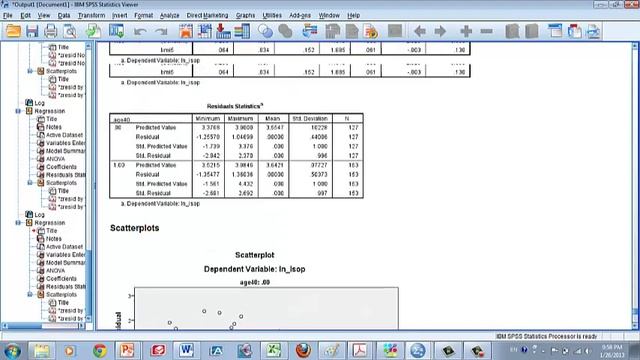Click the outline pane down scroll arrow
The height and width of the screenshot is (360, 640).
pyautogui.click(x=89, y=319)
